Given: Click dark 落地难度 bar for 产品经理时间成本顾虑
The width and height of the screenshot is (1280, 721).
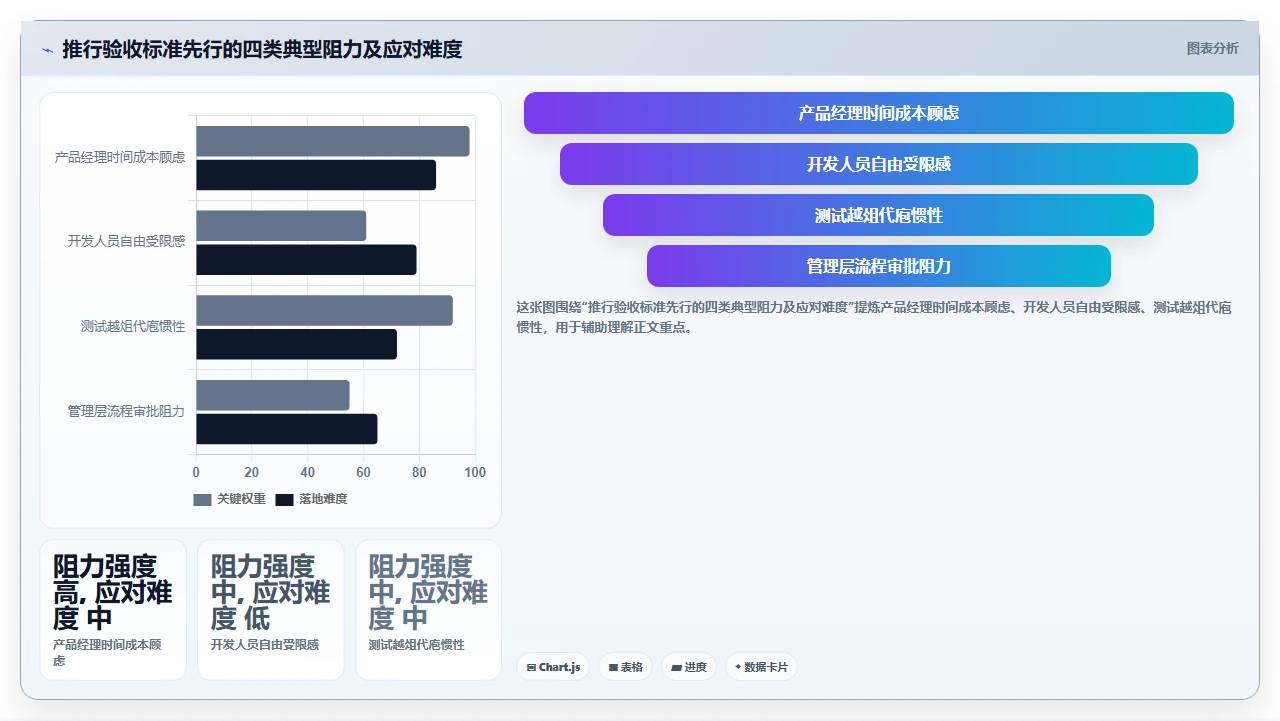Looking at the screenshot, I should pyautogui.click(x=316, y=175).
